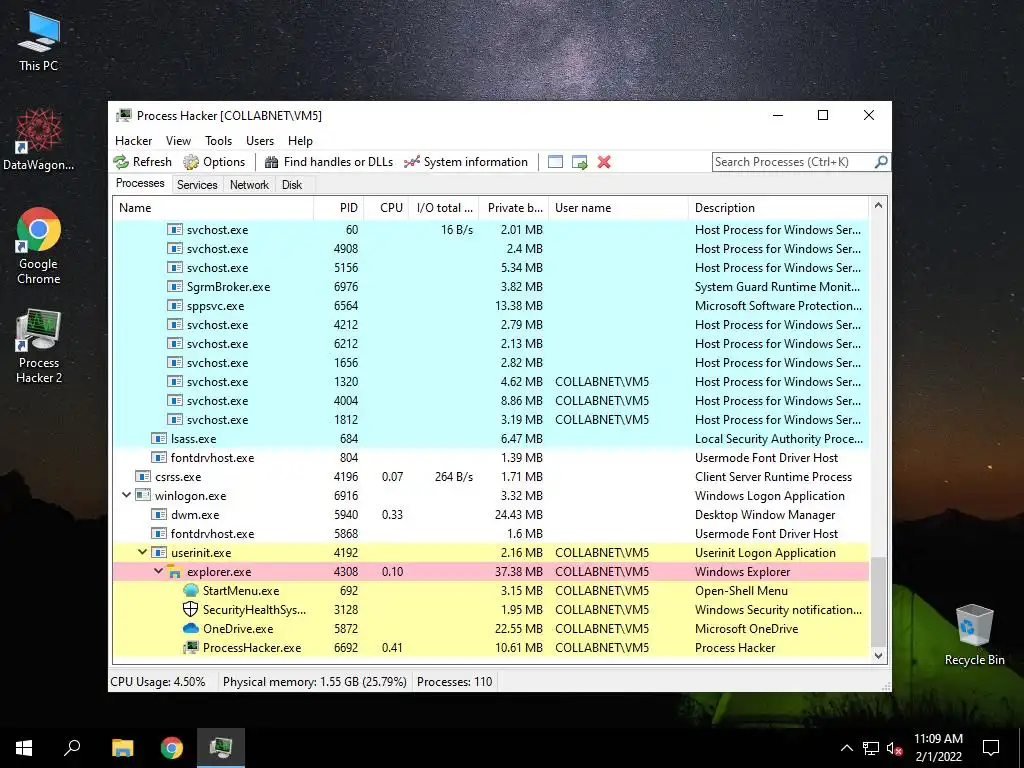Screen dimensions: 1024x768
Task: Click in the Search Processes field
Action: pyautogui.click(x=793, y=162)
